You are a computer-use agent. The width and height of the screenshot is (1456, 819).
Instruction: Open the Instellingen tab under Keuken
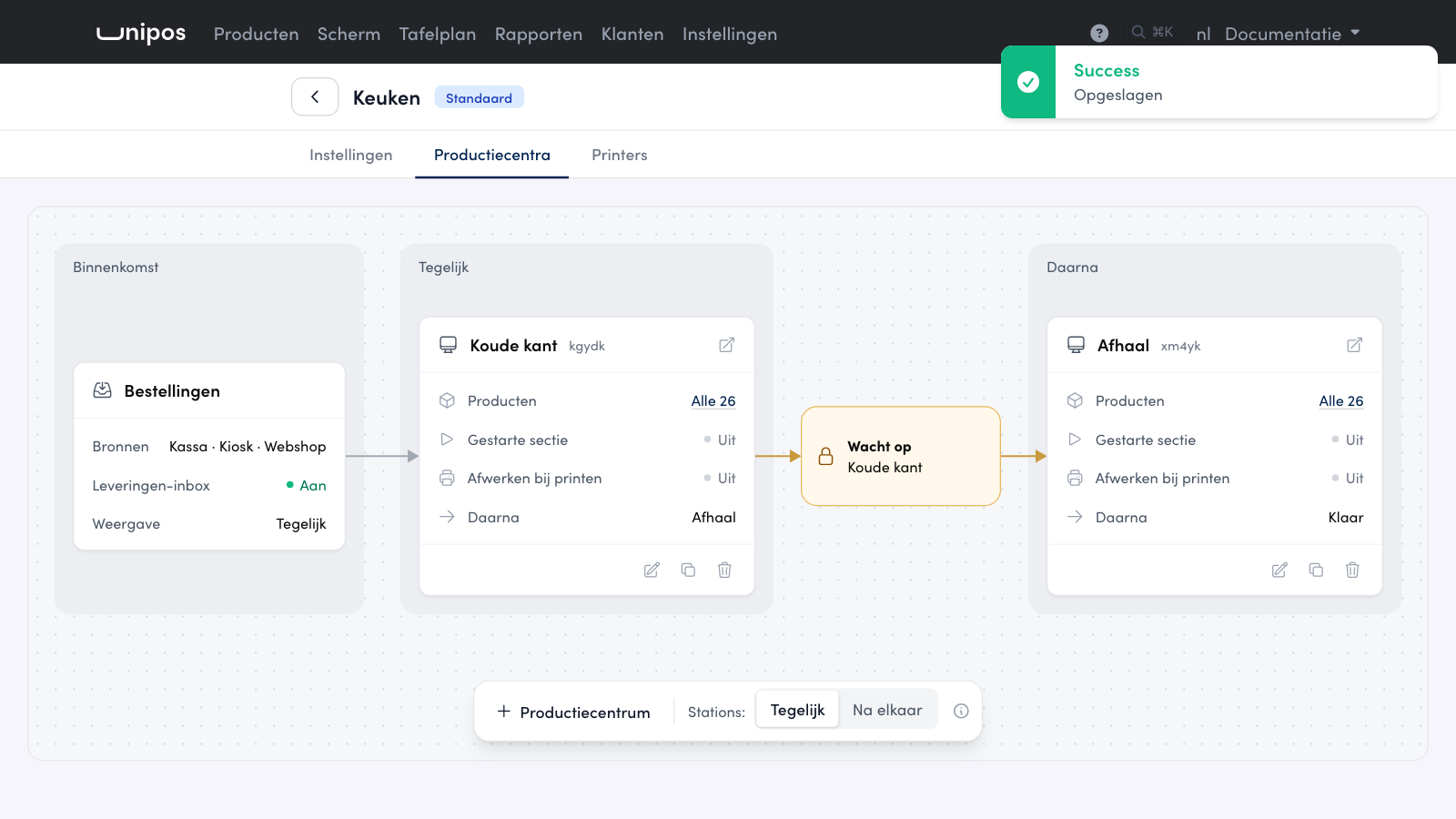pyautogui.click(x=351, y=155)
